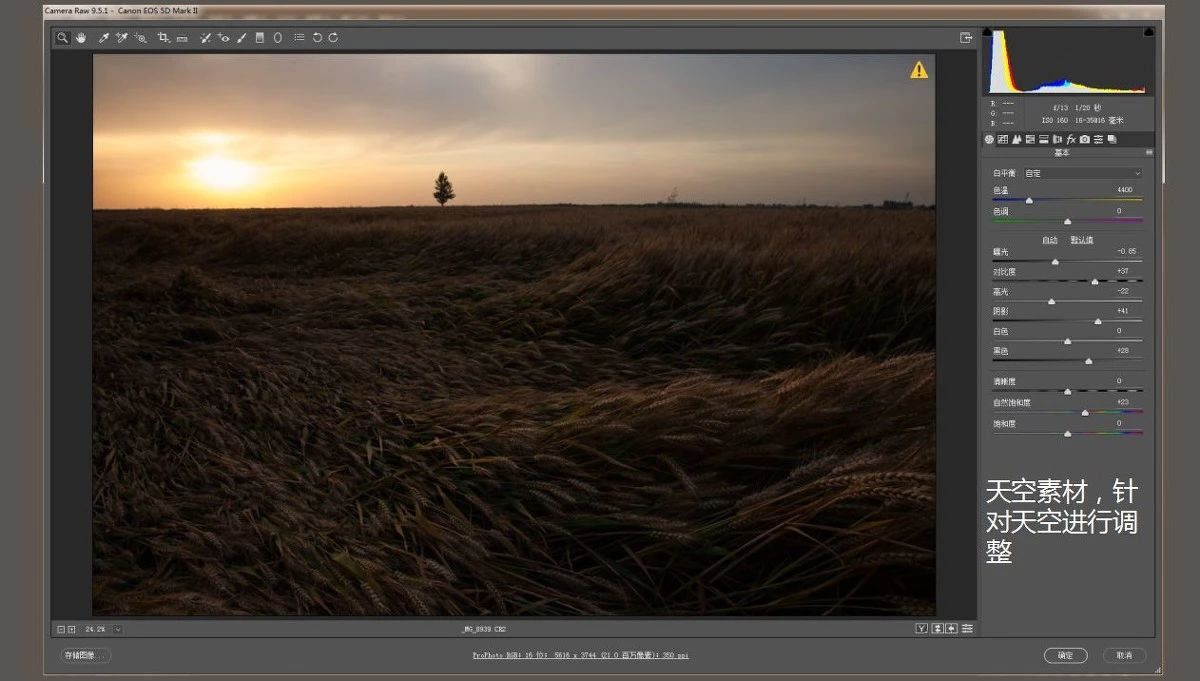Select the Graduated Filter tool
Viewport: 1200px width, 681px height.
tap(260, 38)
